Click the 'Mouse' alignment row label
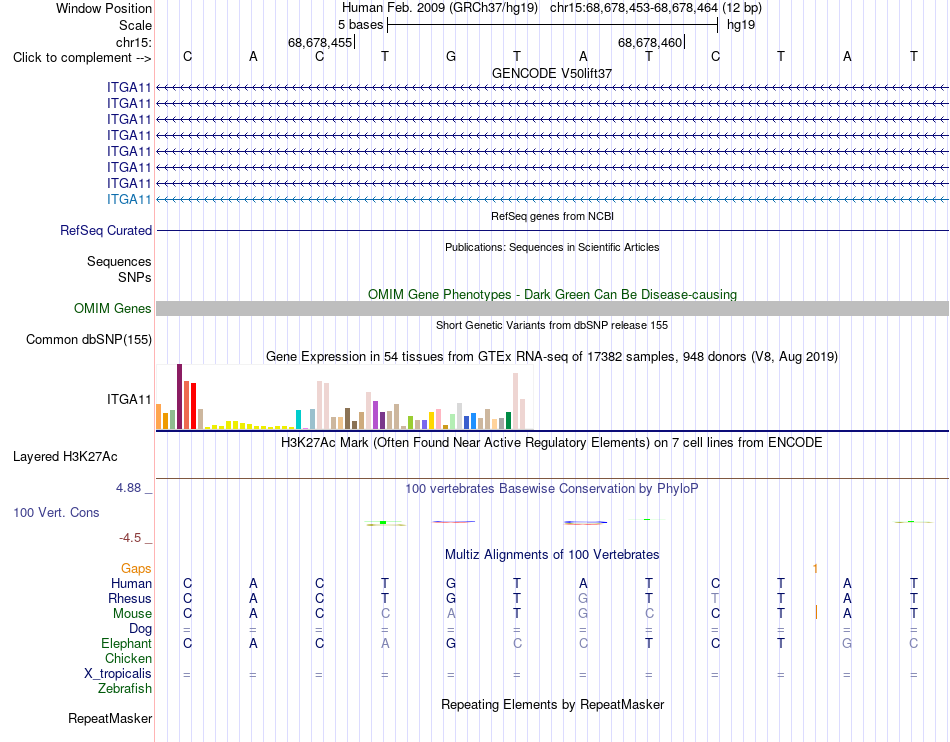Viewport: 950px width, 742px height. [x=133, y=614]
